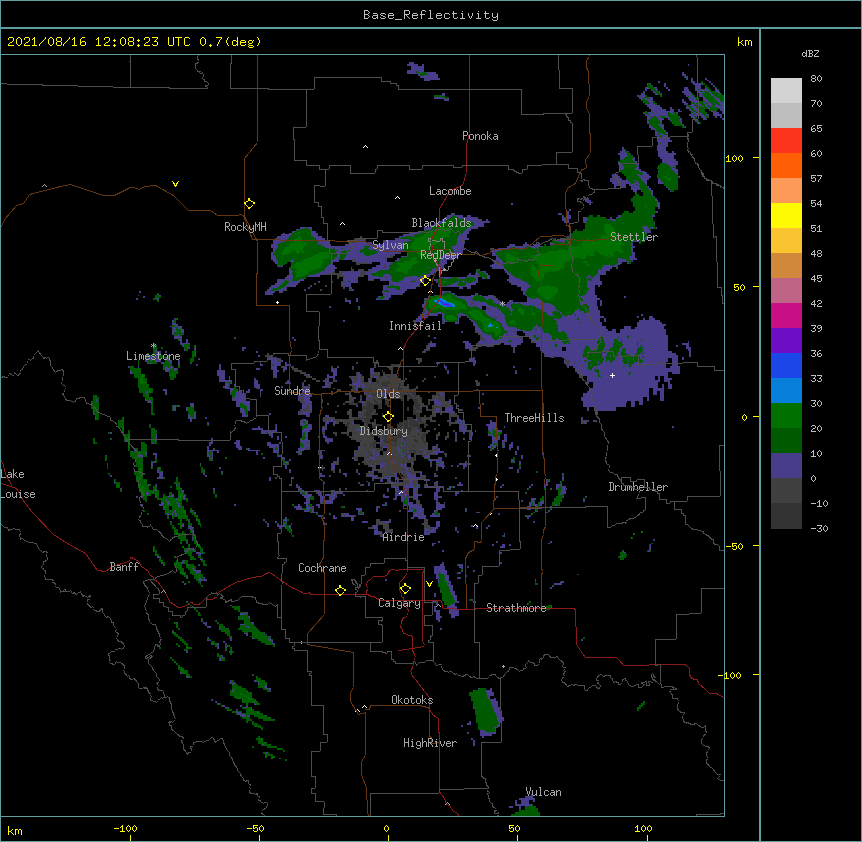The height and width of the screenshot is (842, 862).
Task: Click the slate purple 10-0 dBZ legend swatch
Action: click(x=786, y=466)
